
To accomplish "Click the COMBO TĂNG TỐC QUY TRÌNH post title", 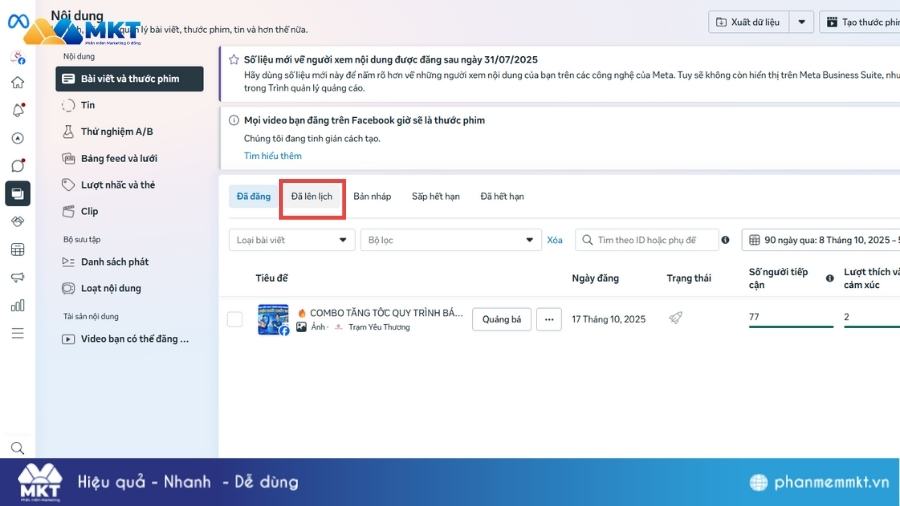I will pyautogui.click(x=386, y=313).
